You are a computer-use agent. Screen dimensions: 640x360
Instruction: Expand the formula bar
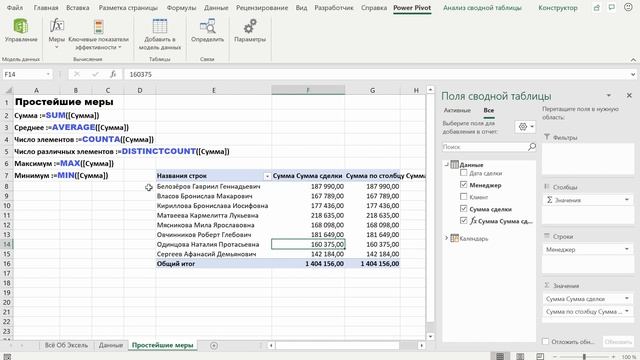[x=633, y=74]
